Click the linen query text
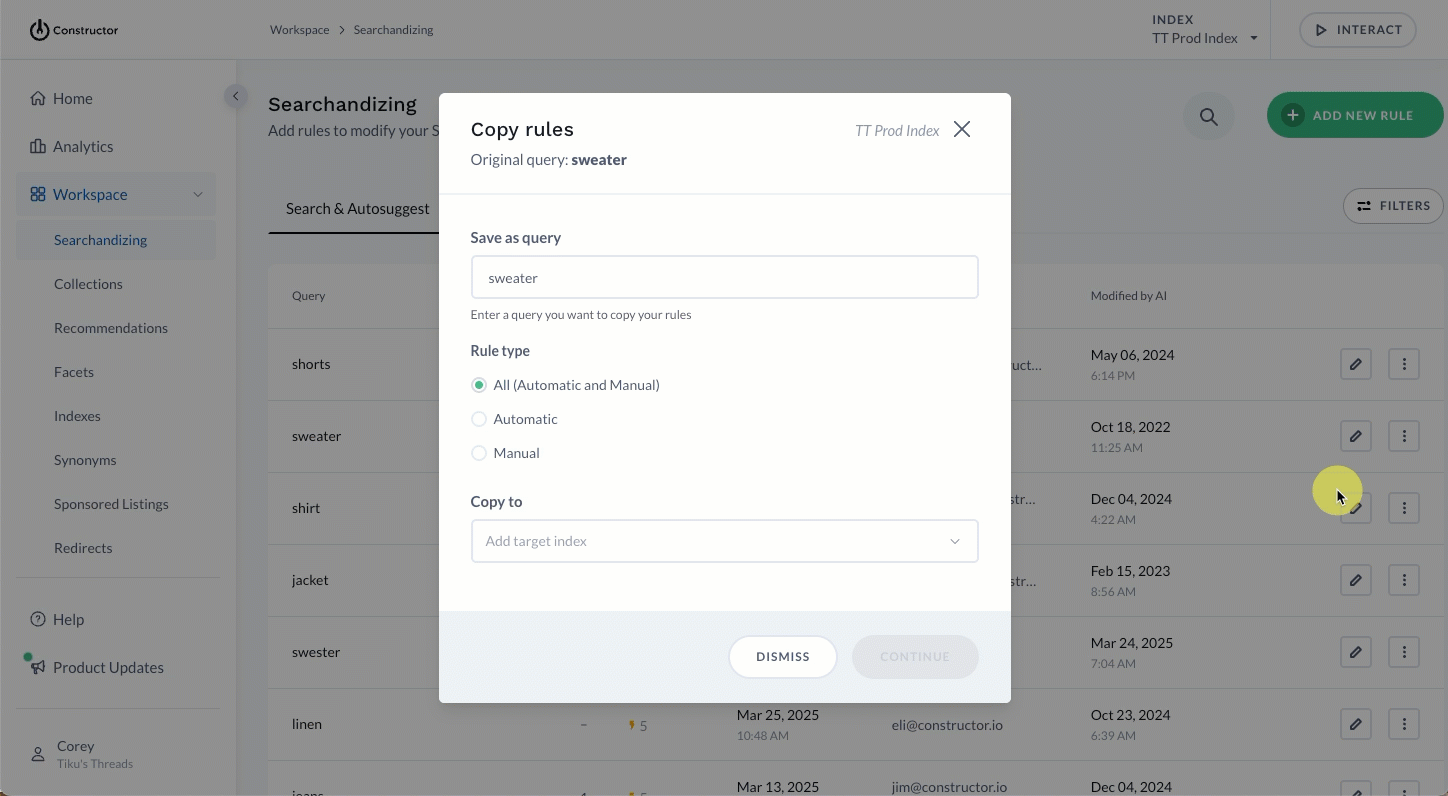This screenshot has width=1448, height=796. pos(307,724)
